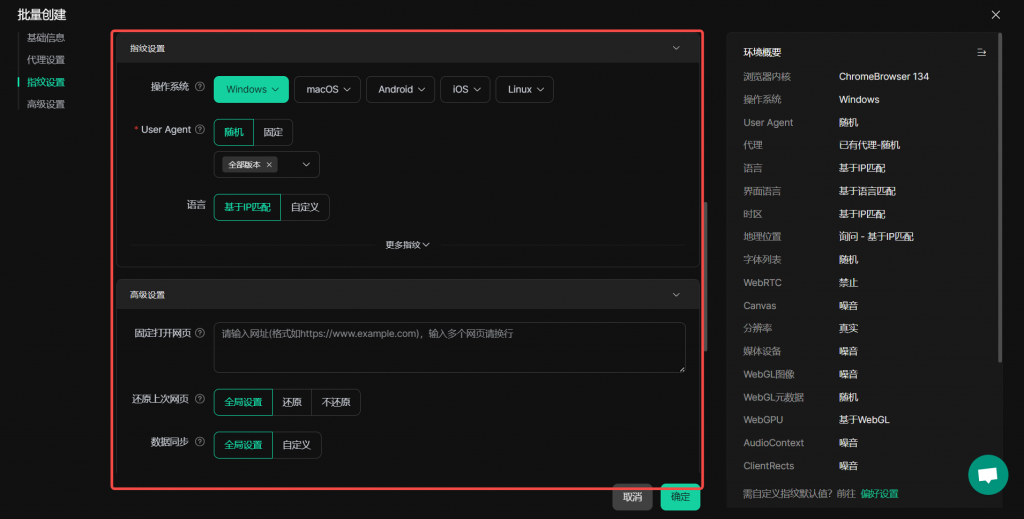Set User Agent to 固定
The image size is (1024, 519).
point(273,132)
